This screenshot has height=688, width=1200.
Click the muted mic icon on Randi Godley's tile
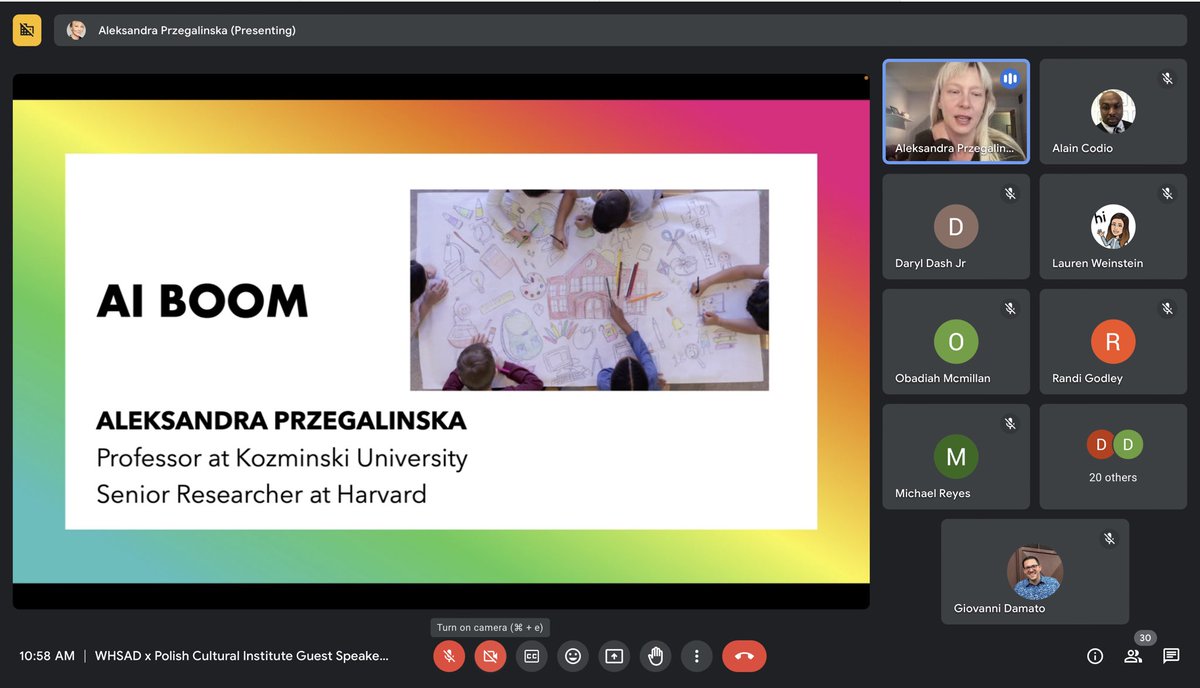pyautogui.click(x=1167, y=309)
